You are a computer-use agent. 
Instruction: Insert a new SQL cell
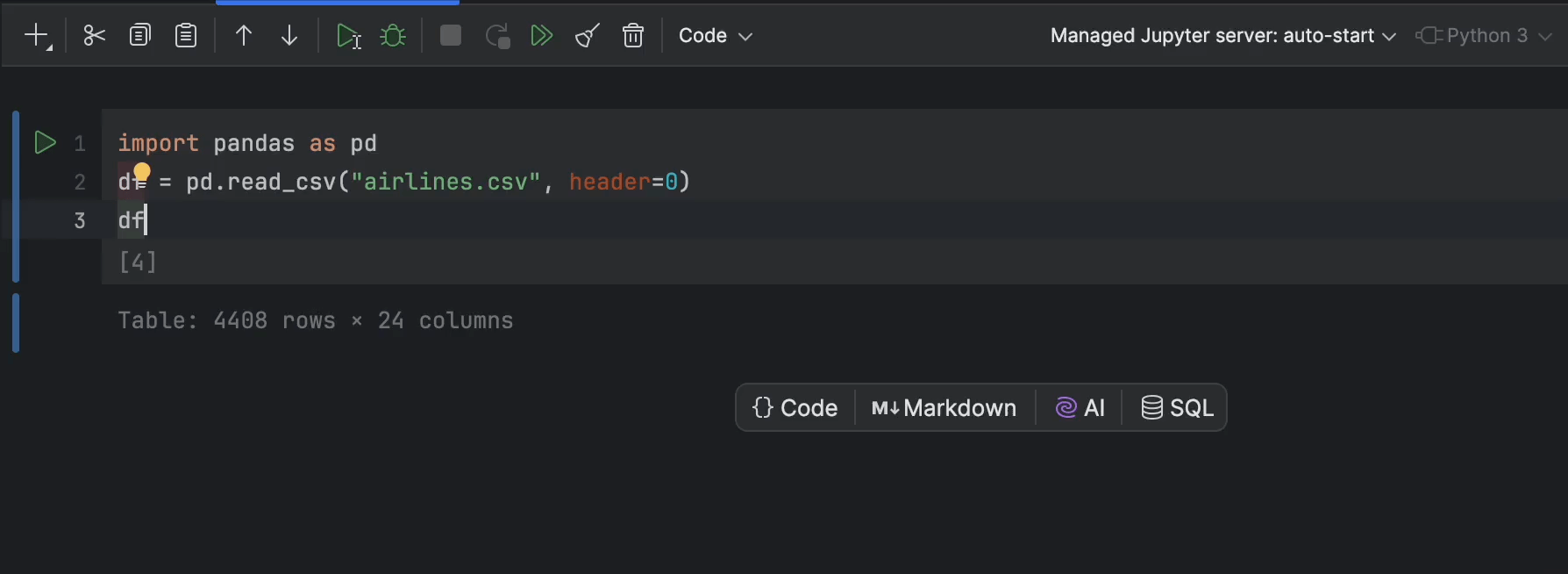pos(1177,408)
